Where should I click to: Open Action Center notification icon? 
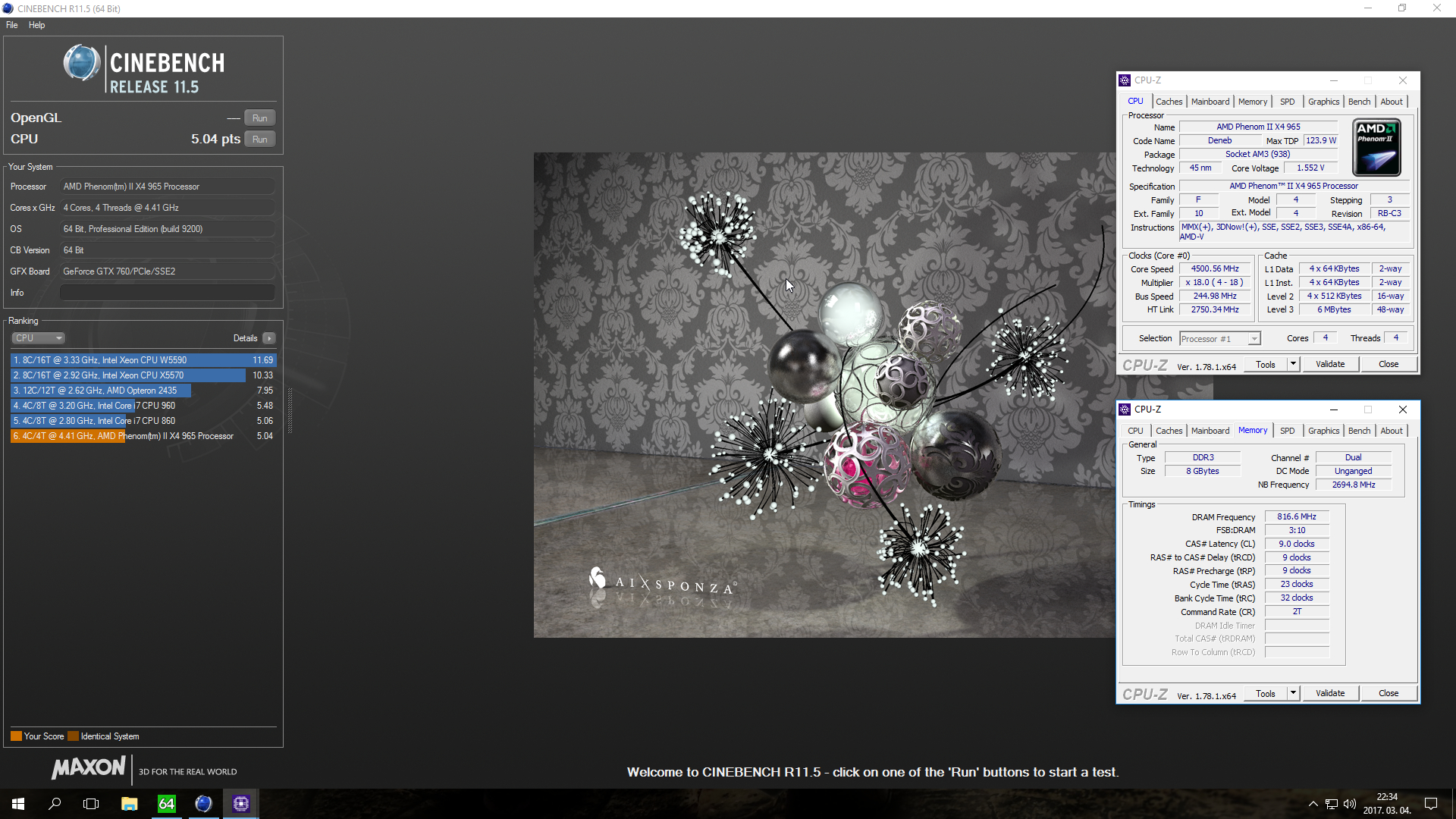click(1431, 804)
